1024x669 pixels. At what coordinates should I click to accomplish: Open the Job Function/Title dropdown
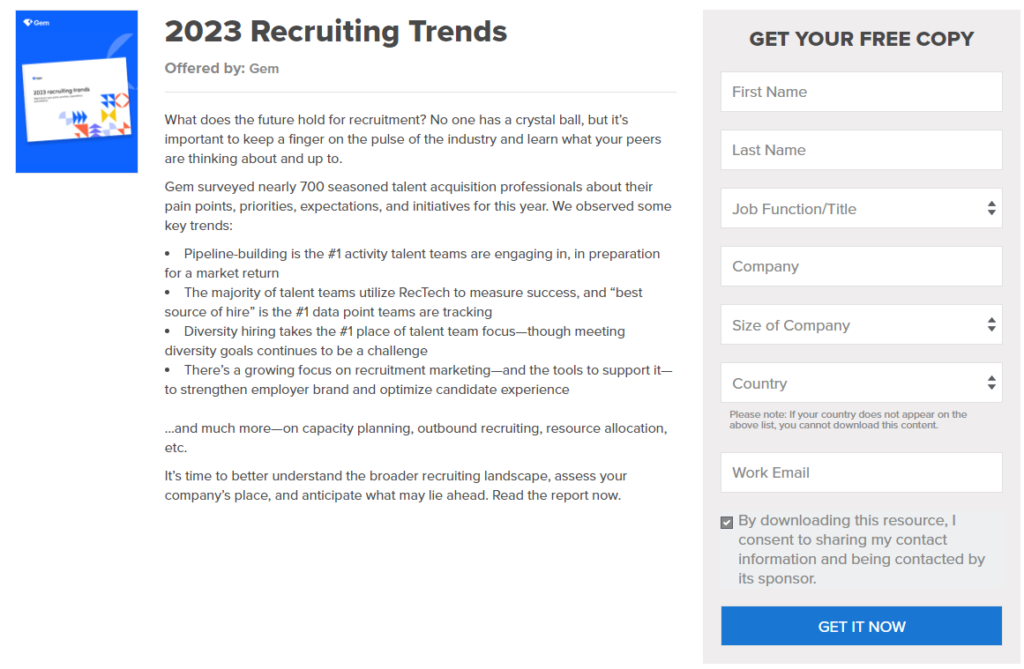861,208
